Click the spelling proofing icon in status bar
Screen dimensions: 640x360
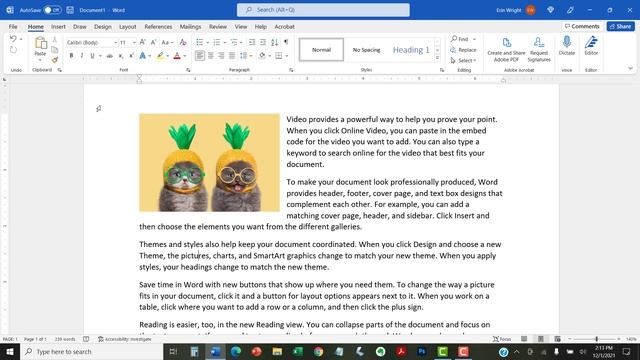[x=86, y=339]
